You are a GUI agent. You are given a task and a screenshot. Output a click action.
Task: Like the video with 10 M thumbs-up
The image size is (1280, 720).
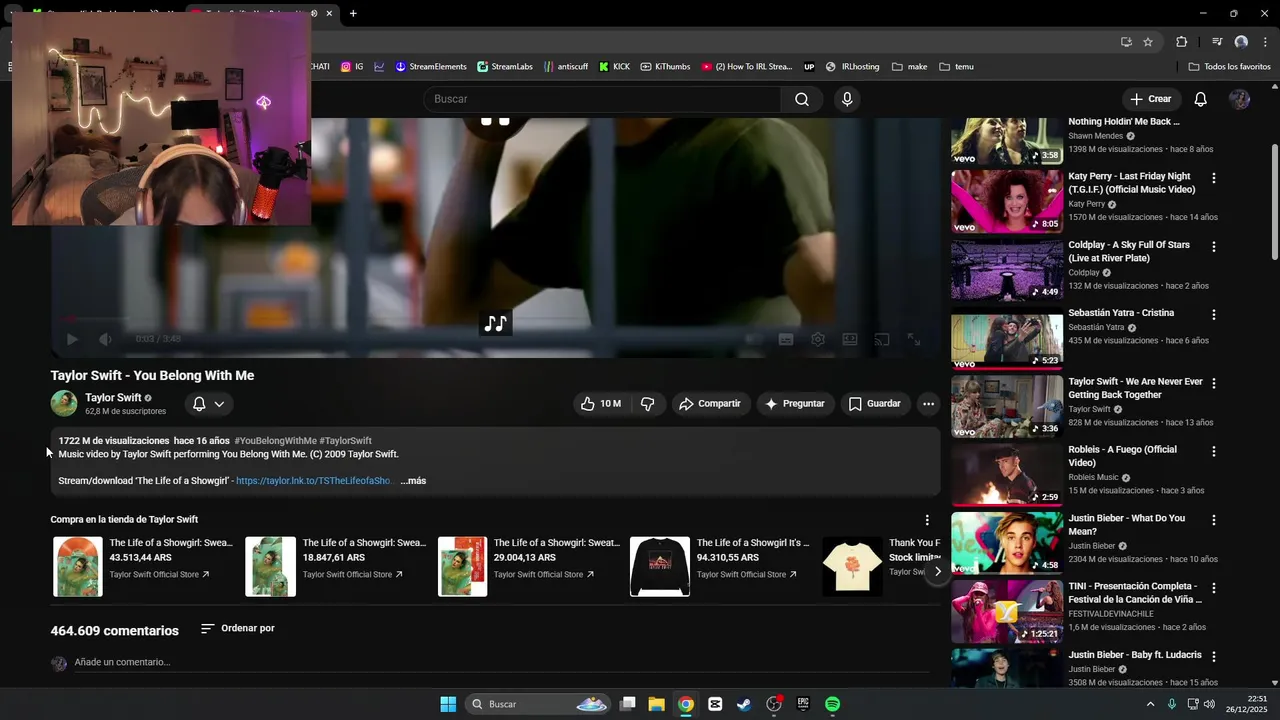(600, 404)
